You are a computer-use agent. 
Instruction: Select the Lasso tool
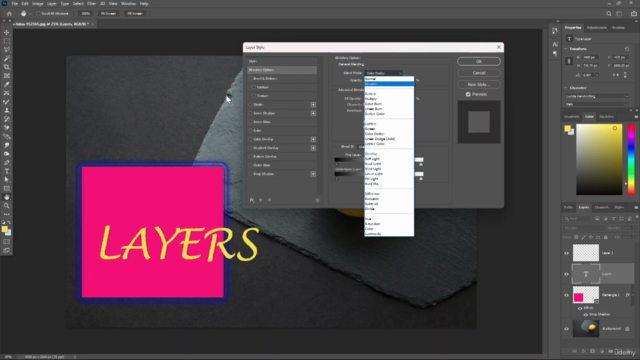pos(7,49)
